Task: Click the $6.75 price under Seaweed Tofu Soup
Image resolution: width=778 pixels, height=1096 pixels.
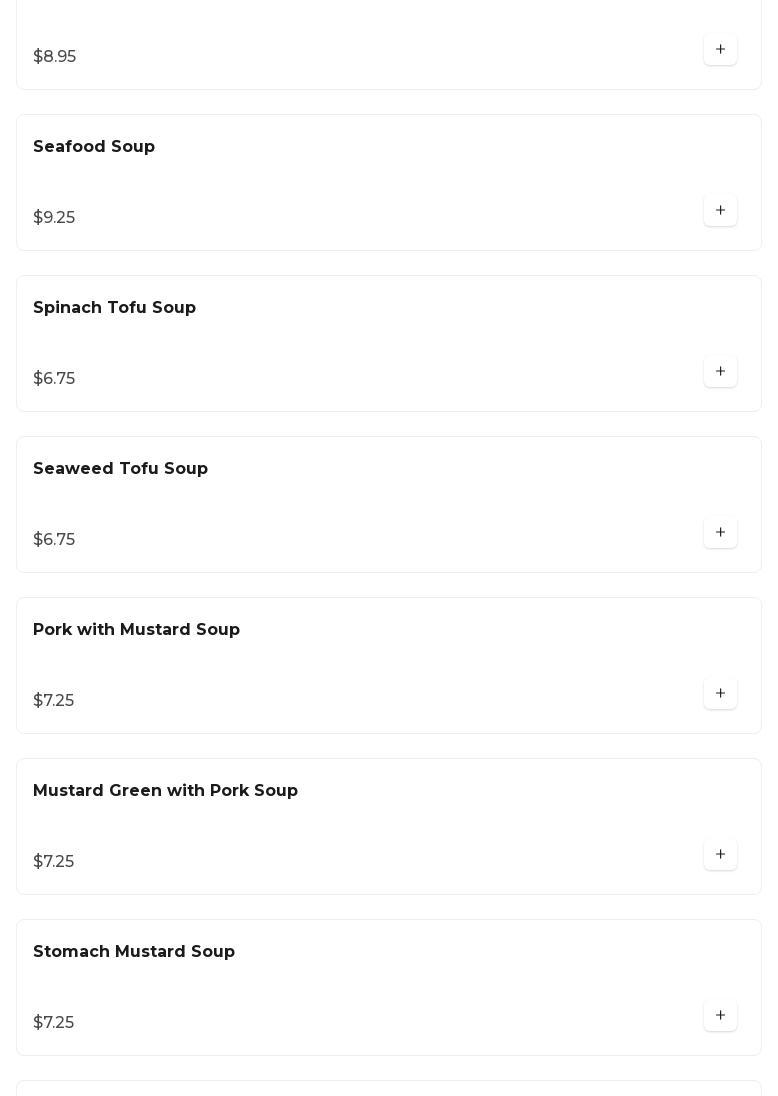Action: coord(54,540)
